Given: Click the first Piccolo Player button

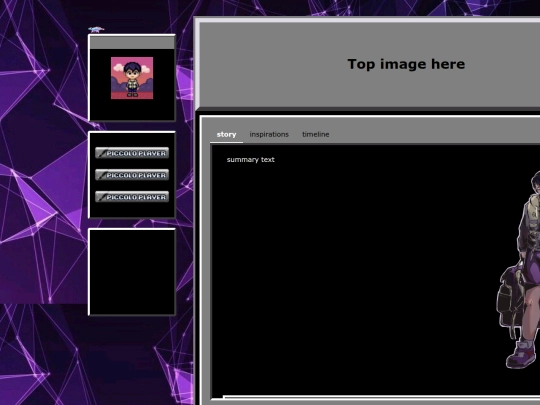Looking at the screenshot, I should coord(132,153).
